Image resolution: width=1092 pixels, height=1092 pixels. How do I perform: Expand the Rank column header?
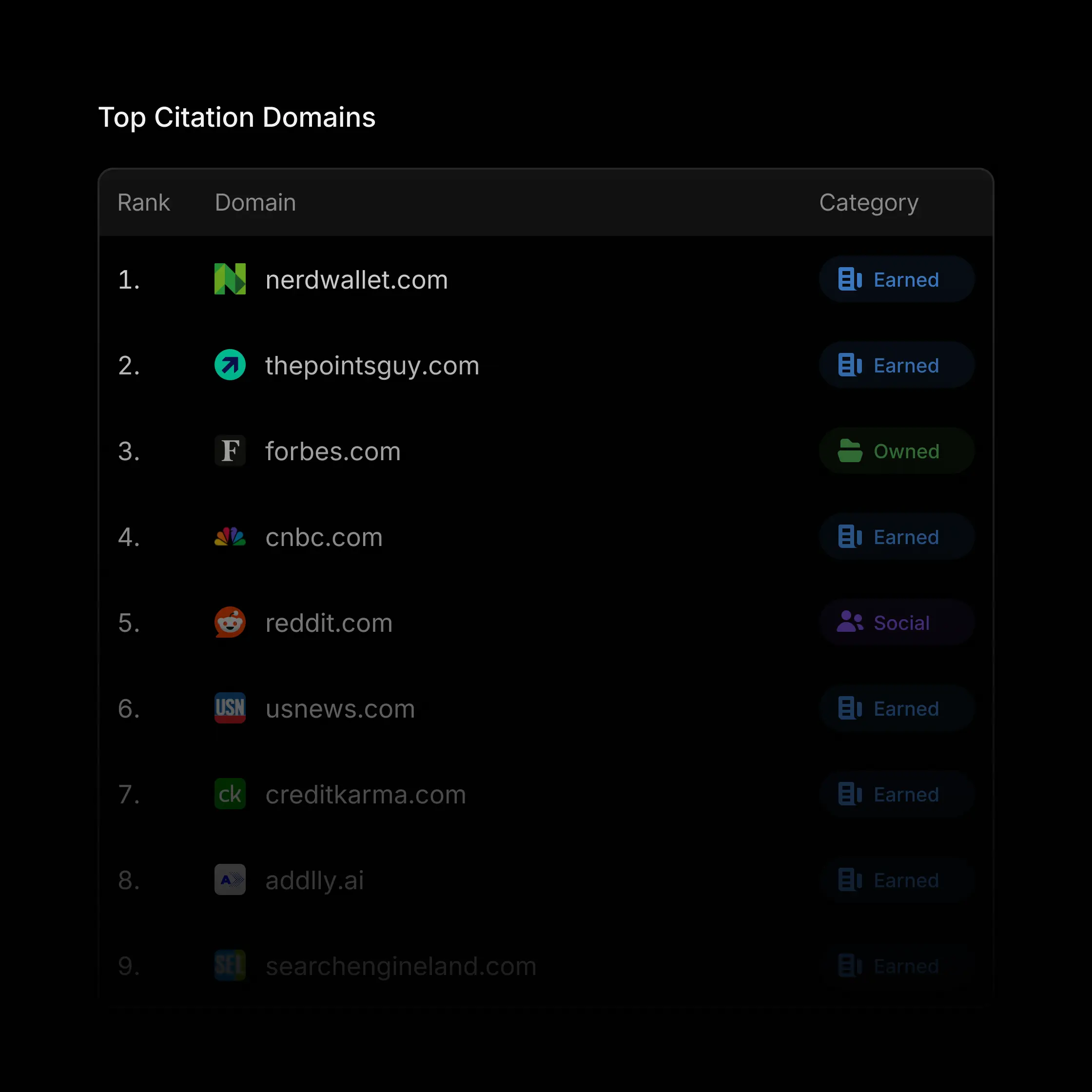[x=143, y=202]
